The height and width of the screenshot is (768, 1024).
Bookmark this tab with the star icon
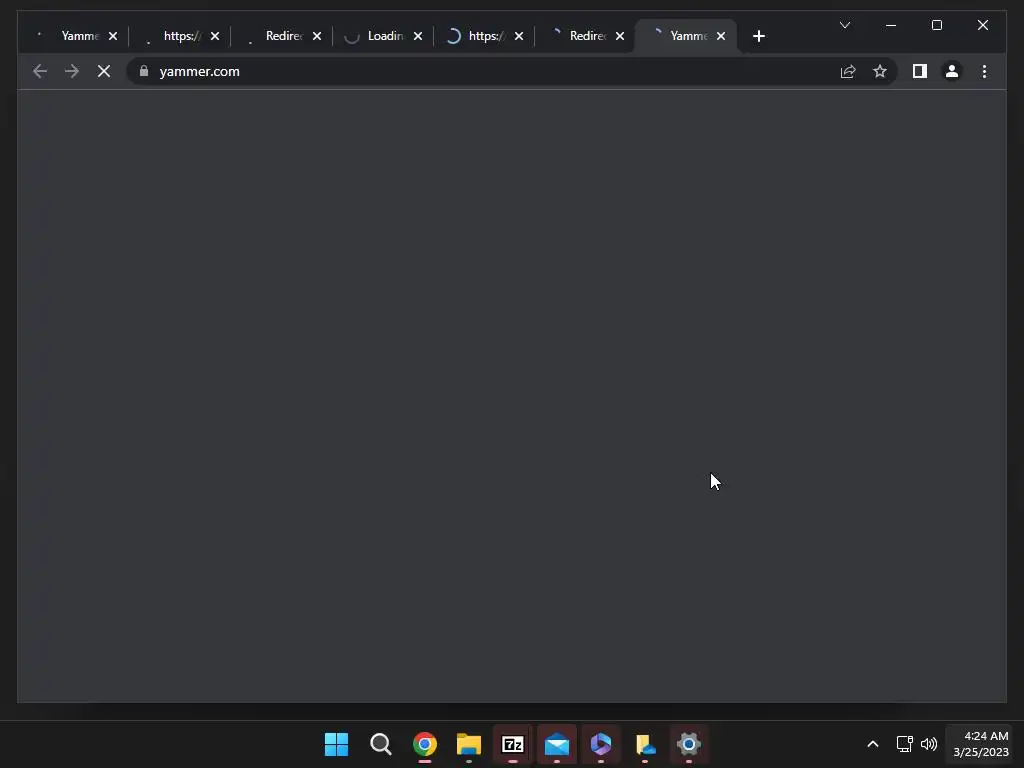click(880, 71)
